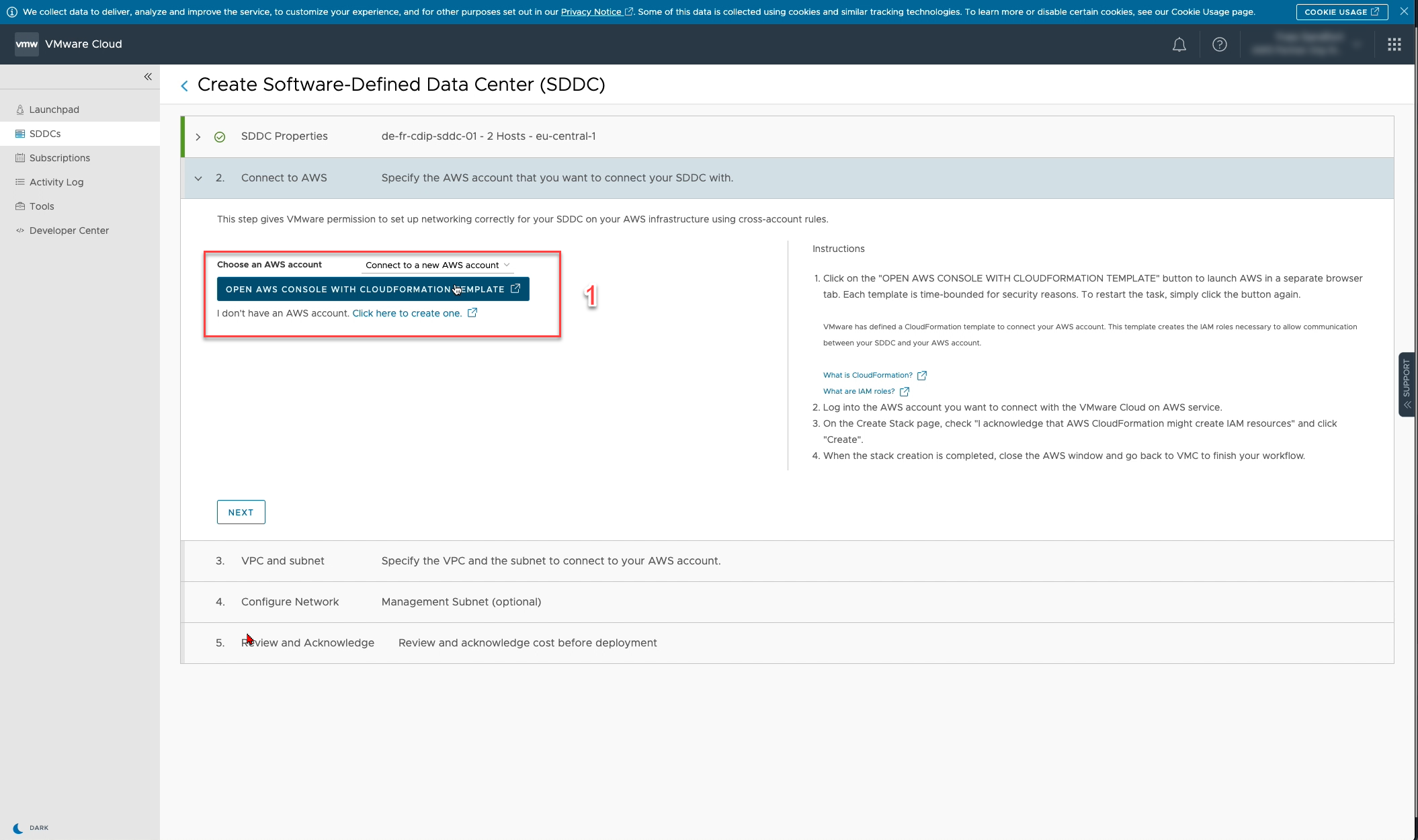Click the 'Click here to create one' link
Viewport: 1418px width, 840px height.
[407, 313]
